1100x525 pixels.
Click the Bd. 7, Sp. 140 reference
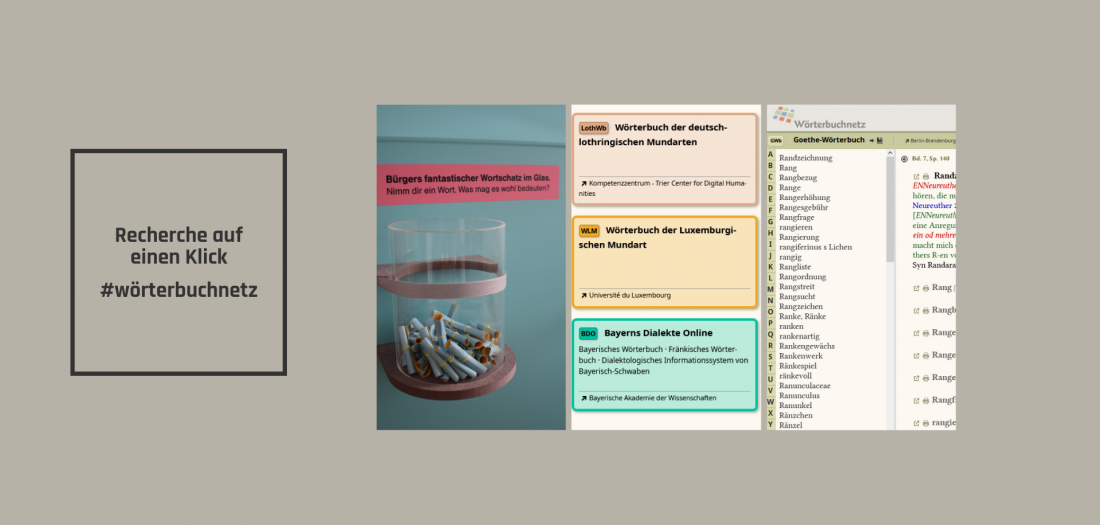click(x=932, y=159)
